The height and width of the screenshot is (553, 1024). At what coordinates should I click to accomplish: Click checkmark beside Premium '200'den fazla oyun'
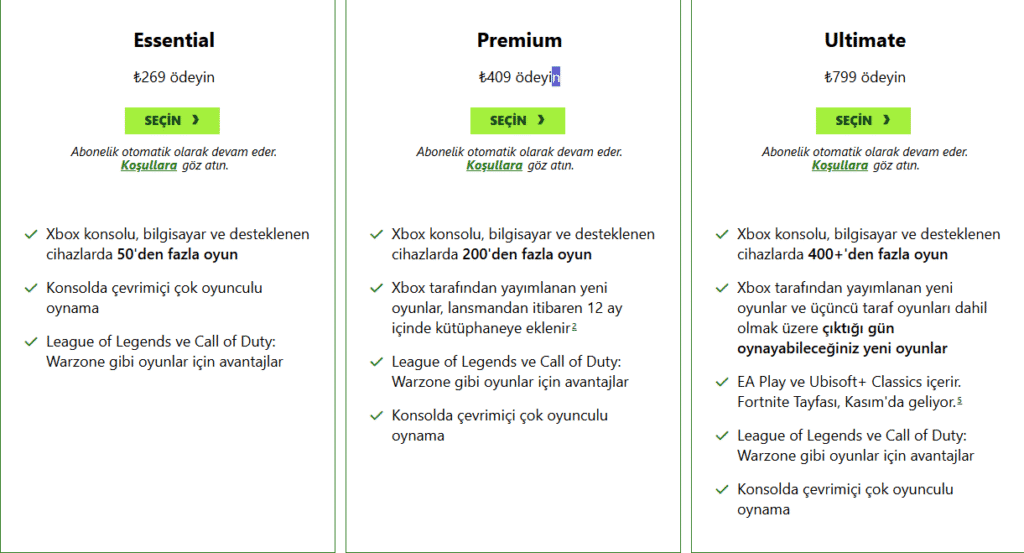point(376,235)
